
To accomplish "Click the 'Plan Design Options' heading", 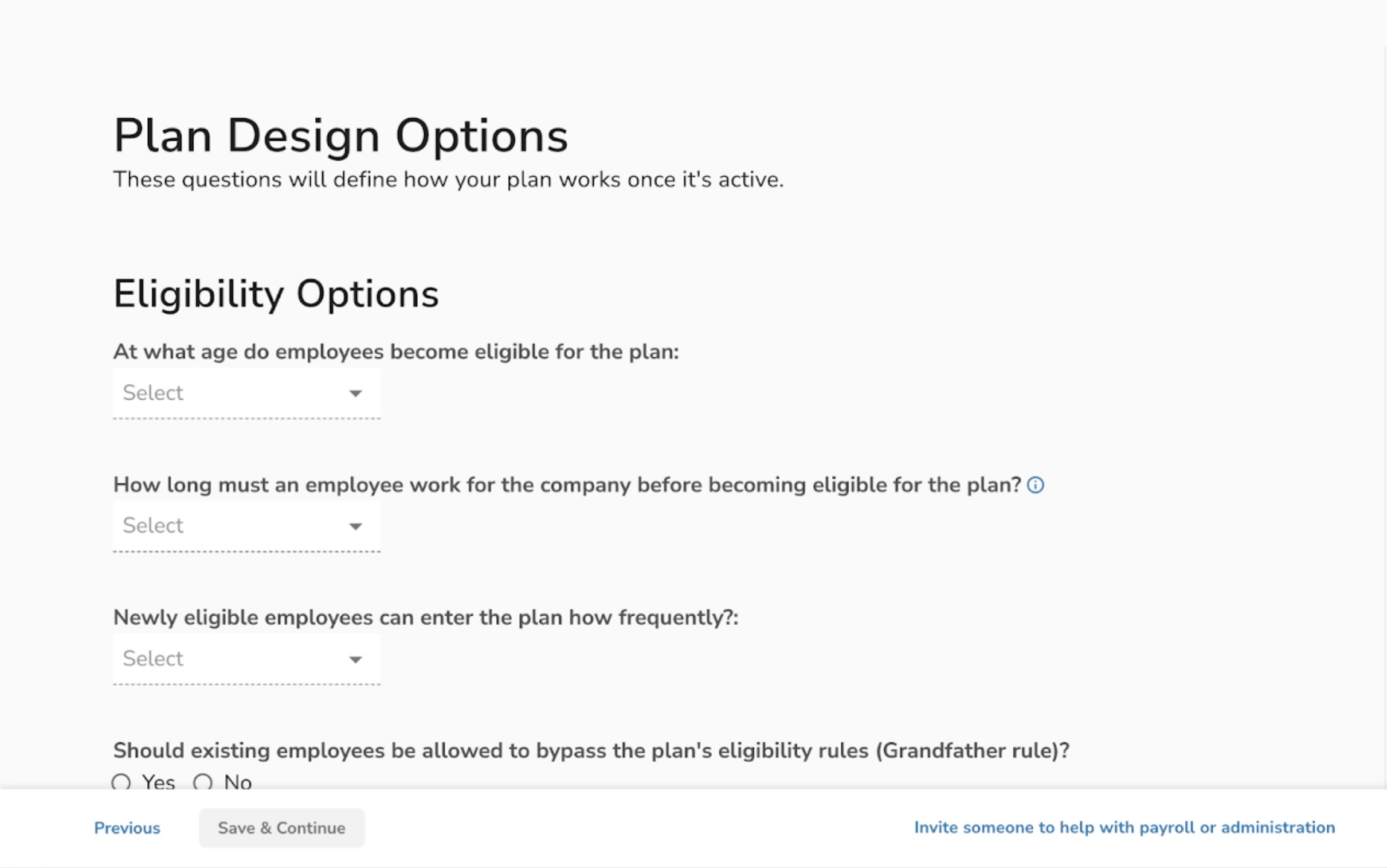I will pyautogui.click(x=341, y=135).
